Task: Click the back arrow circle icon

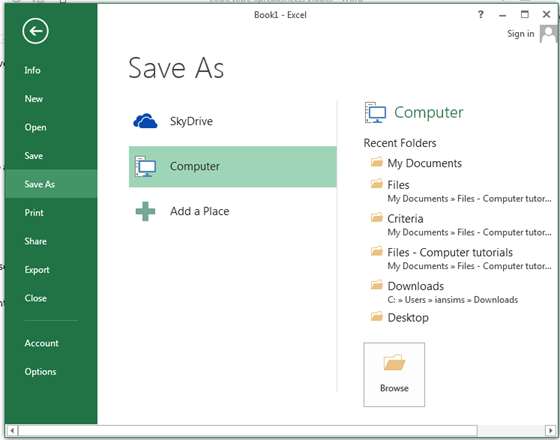Action: pos(35,31)
